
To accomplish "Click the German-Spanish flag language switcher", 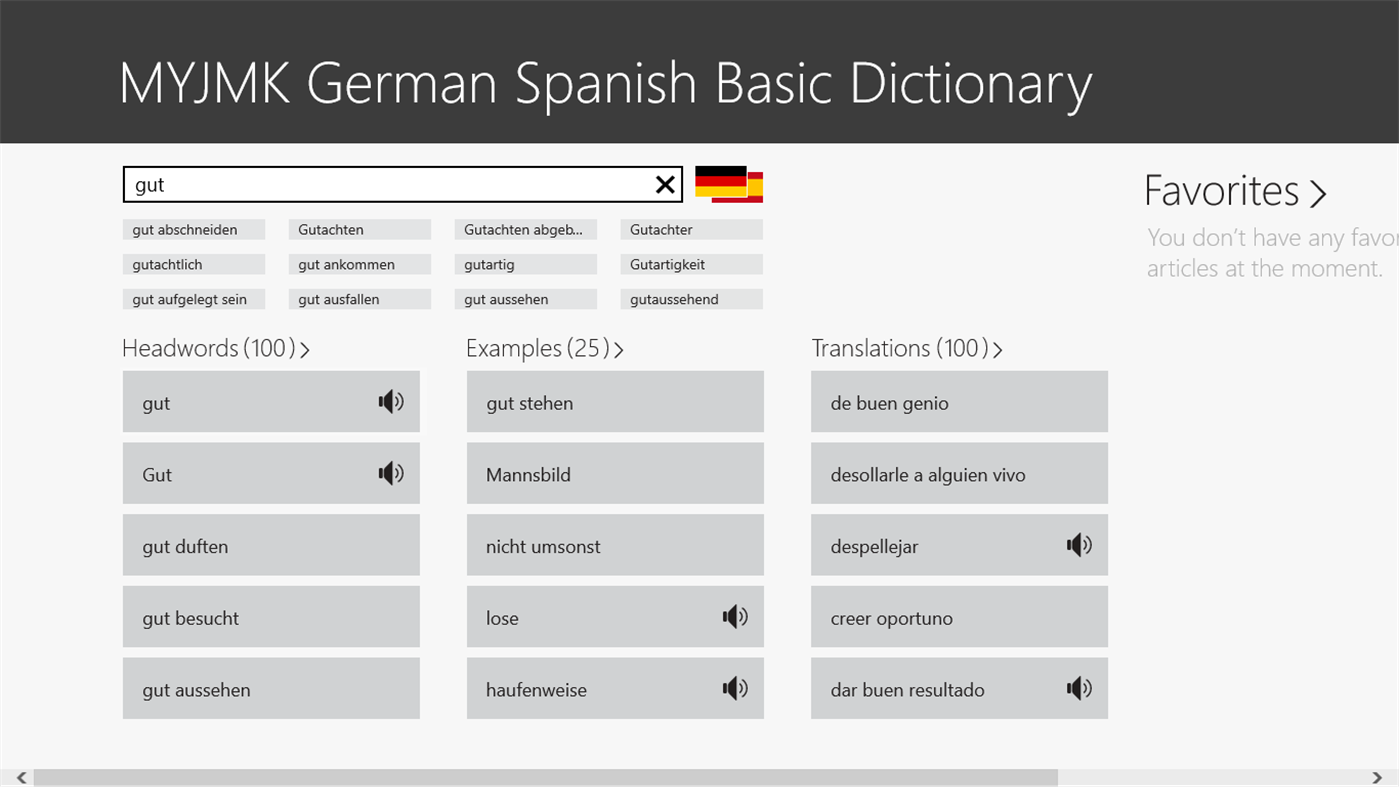I will coord(728,184).
